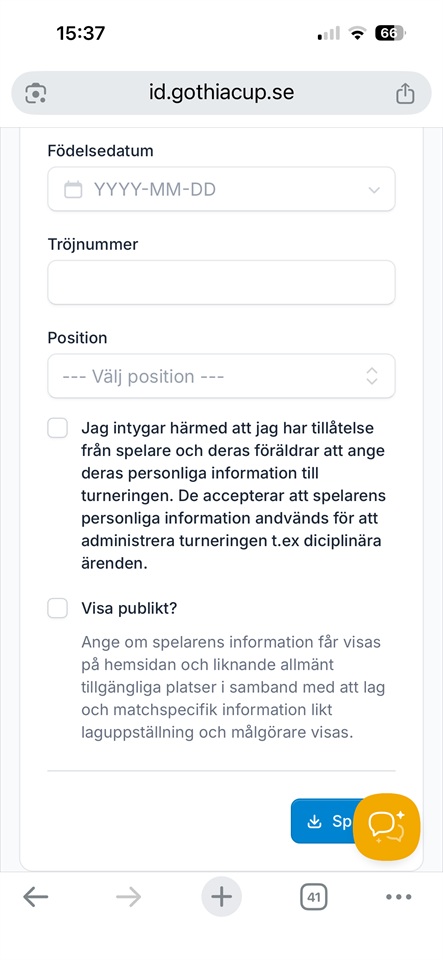443x960 pixels.
Task: Tap the browser forward arrow
Action: (128, 898)
